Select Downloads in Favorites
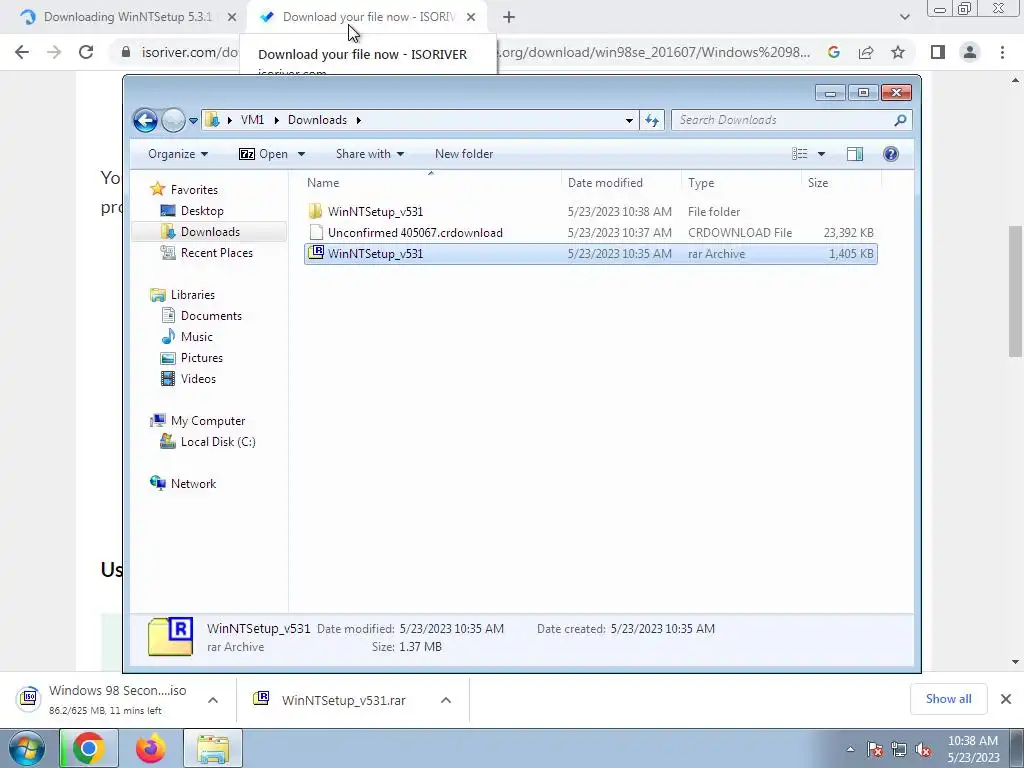 (210, 232)
